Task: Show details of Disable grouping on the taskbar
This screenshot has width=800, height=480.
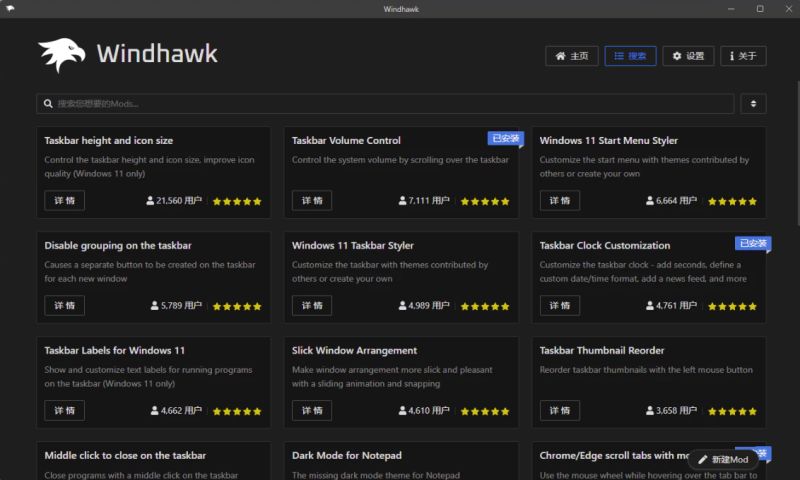Action: 64,306
